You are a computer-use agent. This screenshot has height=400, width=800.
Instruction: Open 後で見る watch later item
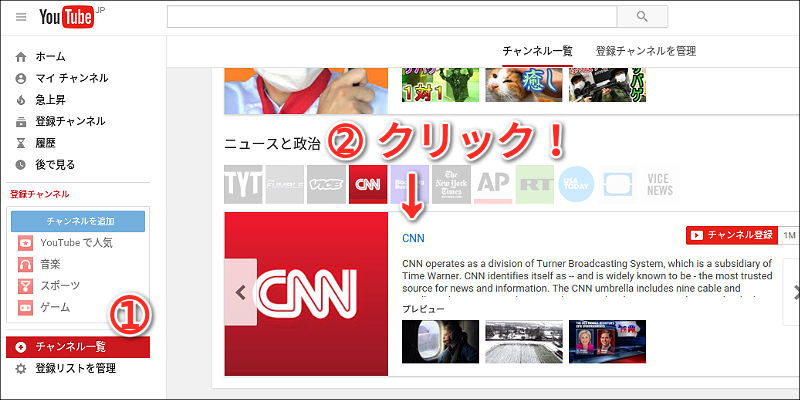point(55,165)
